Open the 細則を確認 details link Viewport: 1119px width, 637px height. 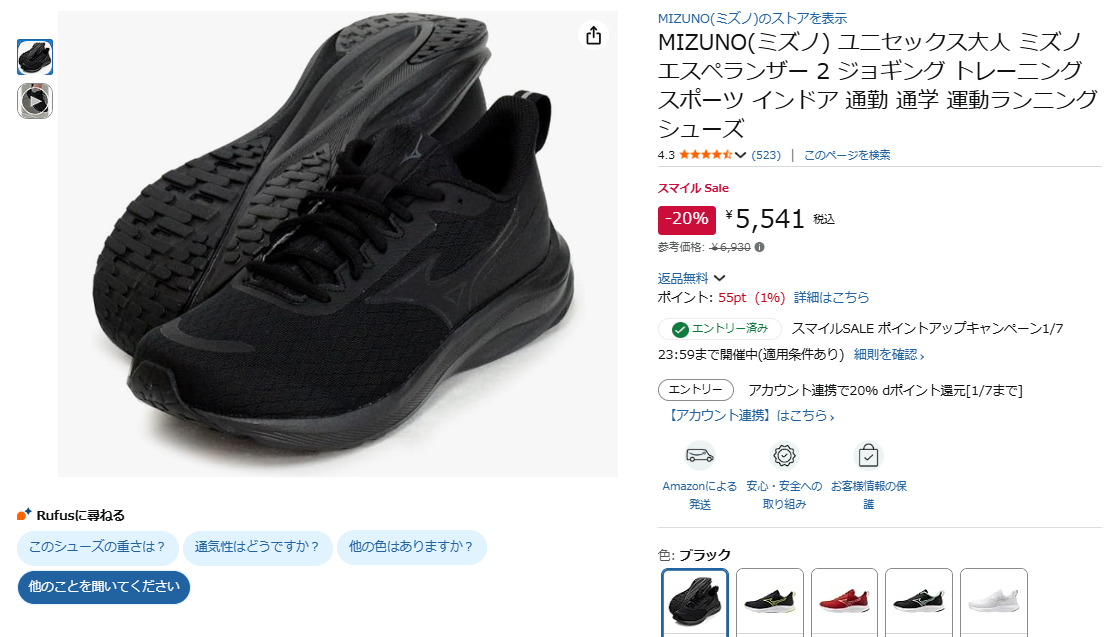888,355
